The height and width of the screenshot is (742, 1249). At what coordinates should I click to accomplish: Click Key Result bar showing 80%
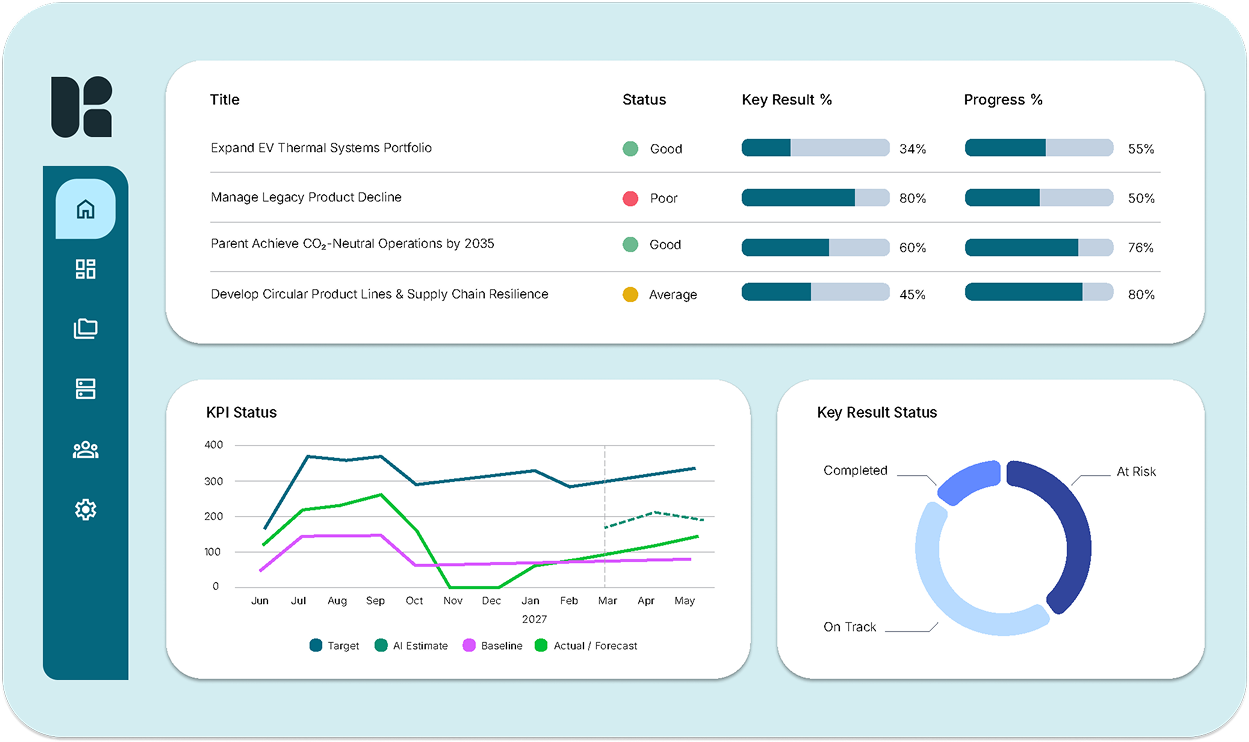tap(815, 198)
